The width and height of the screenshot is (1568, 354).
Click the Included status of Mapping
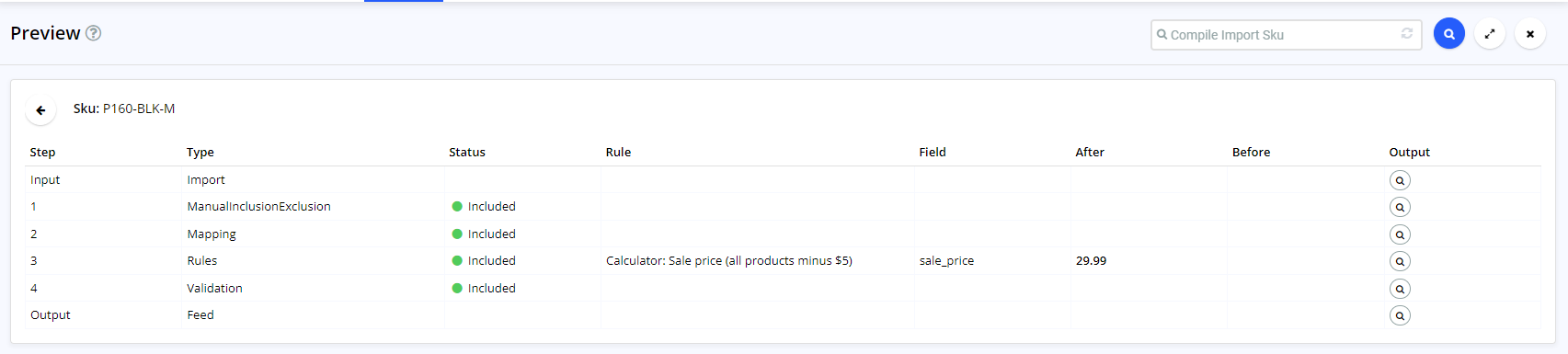click(x=484, y=234)
